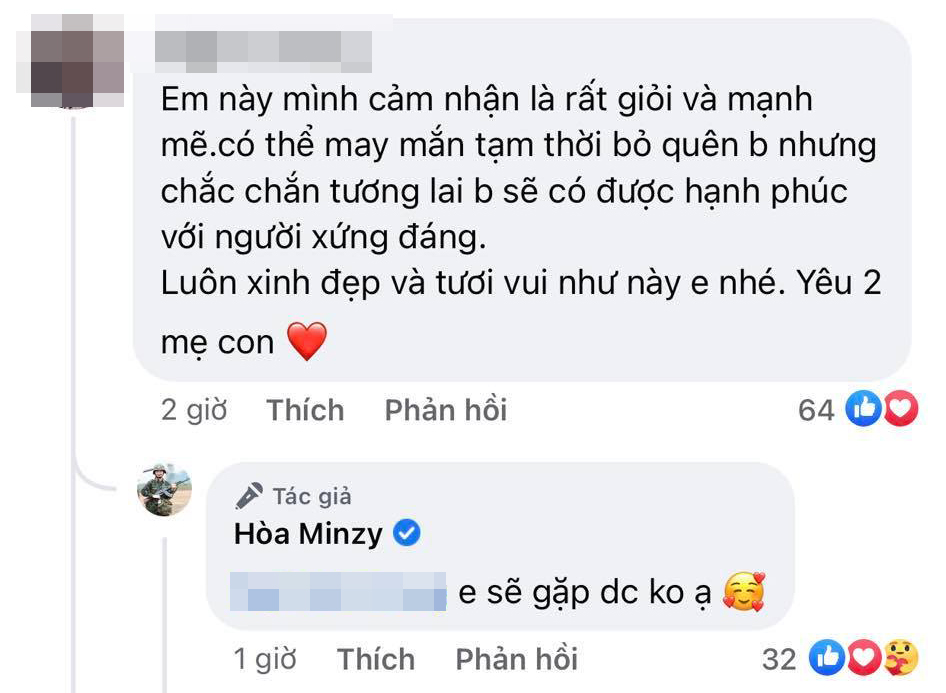
Task: Click the pen icon beside Tác giả
Action: coord(249,495)
